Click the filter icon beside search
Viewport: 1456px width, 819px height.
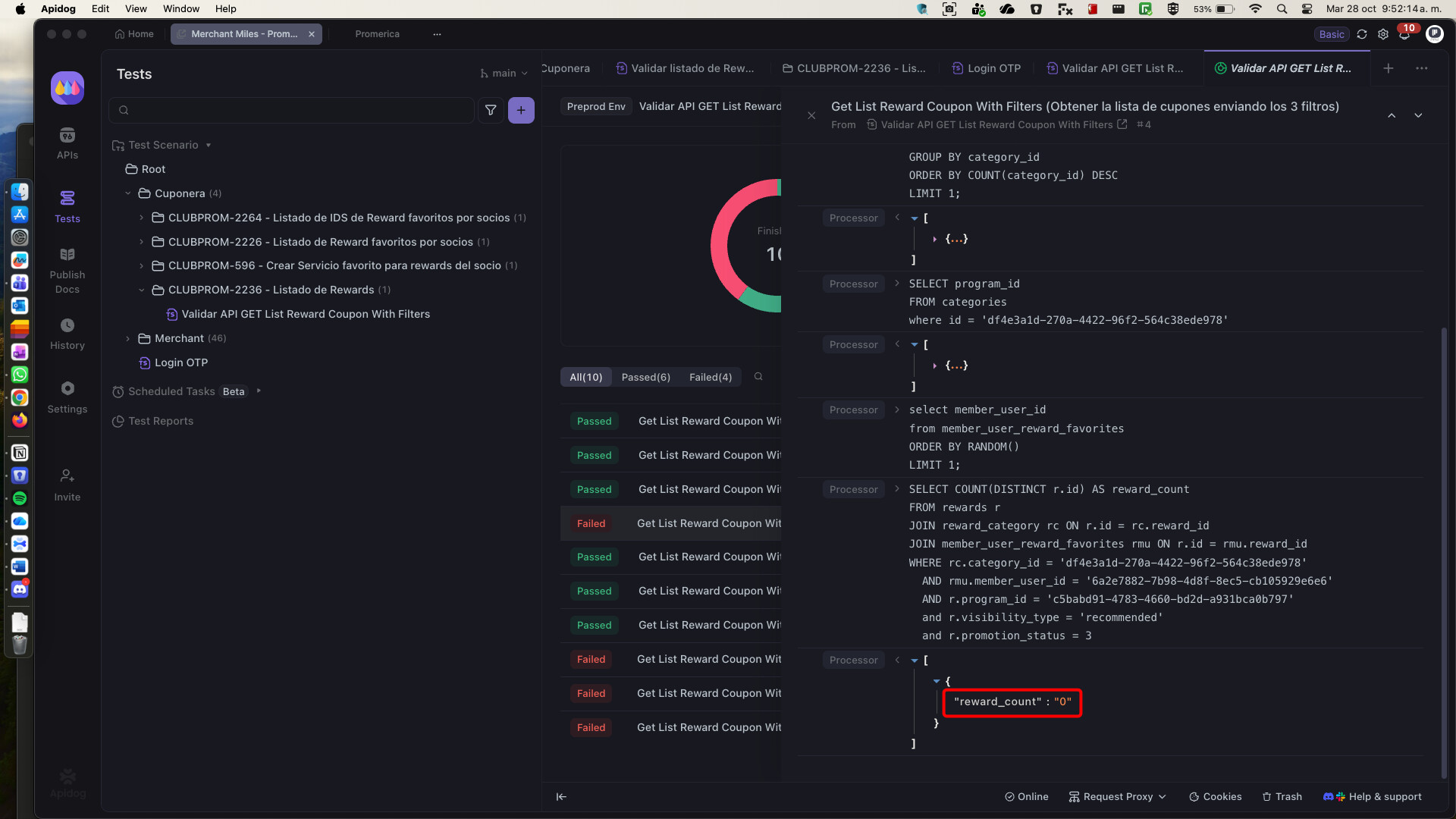click(x=491, y=110)
